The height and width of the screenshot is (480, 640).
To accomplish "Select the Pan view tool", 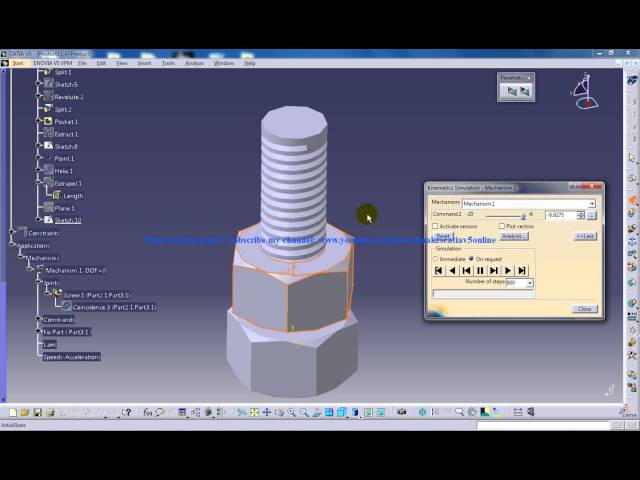I will coord(267,412).
